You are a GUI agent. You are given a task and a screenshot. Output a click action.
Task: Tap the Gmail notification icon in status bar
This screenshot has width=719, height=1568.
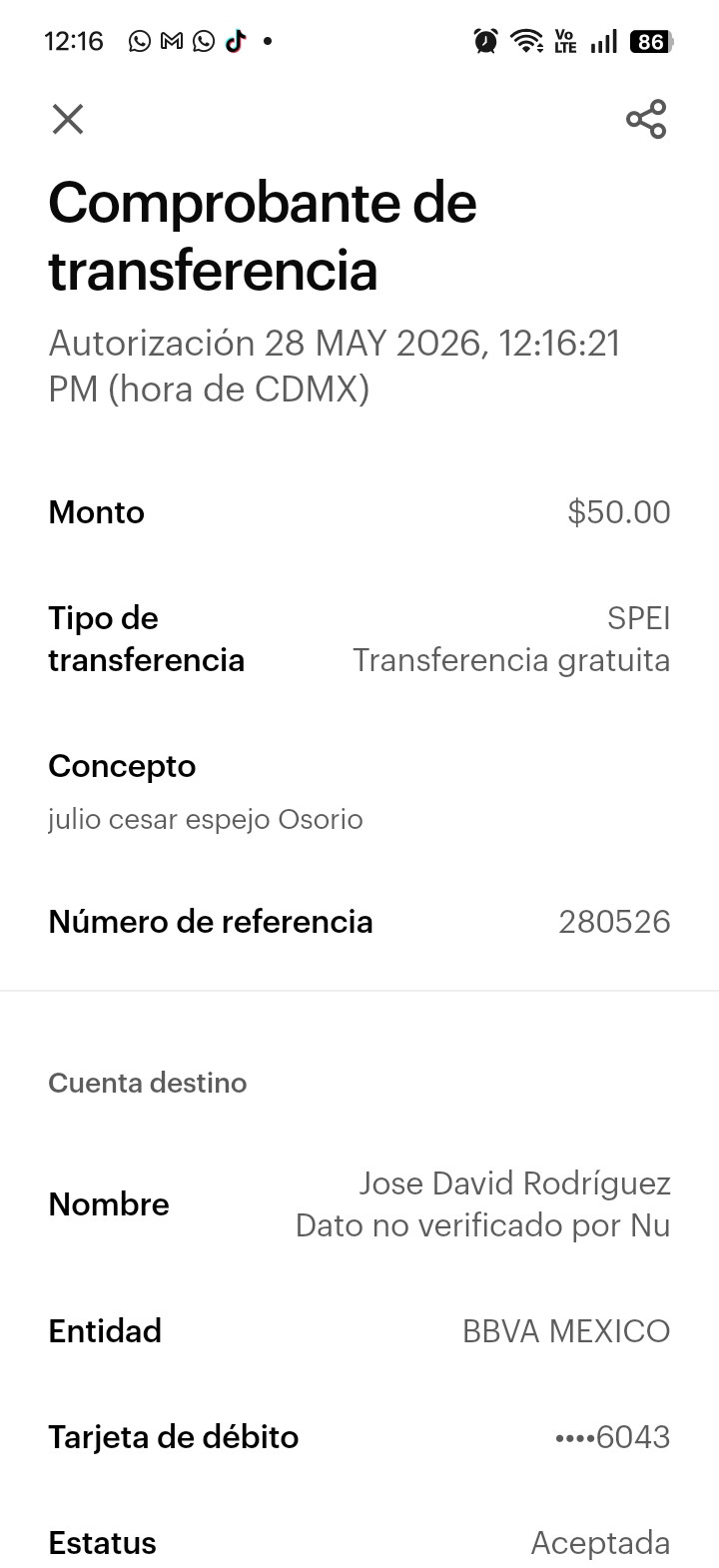(x=172, y=41)
